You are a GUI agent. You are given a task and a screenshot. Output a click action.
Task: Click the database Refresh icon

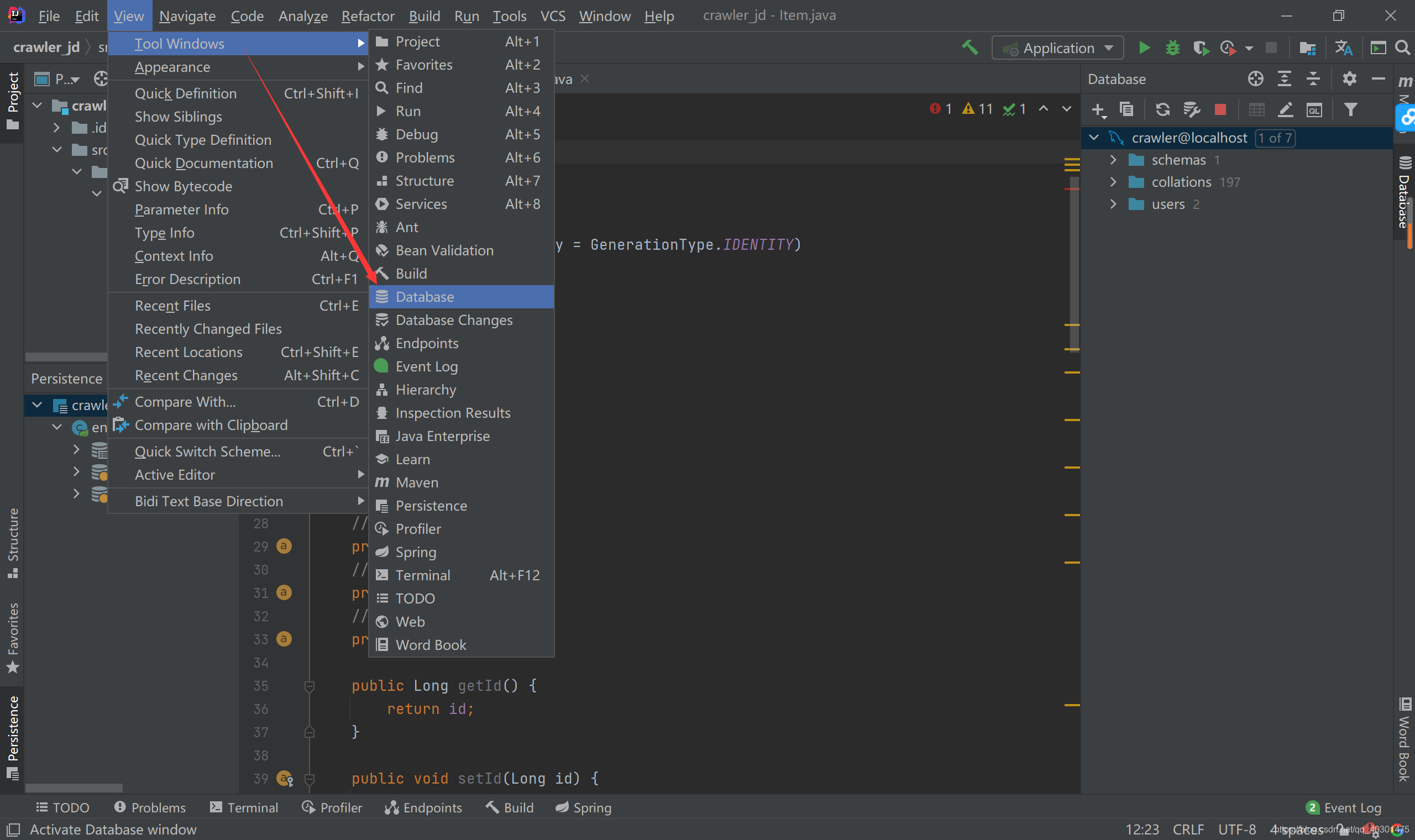pyautogui.click(x=1162, y=109)
